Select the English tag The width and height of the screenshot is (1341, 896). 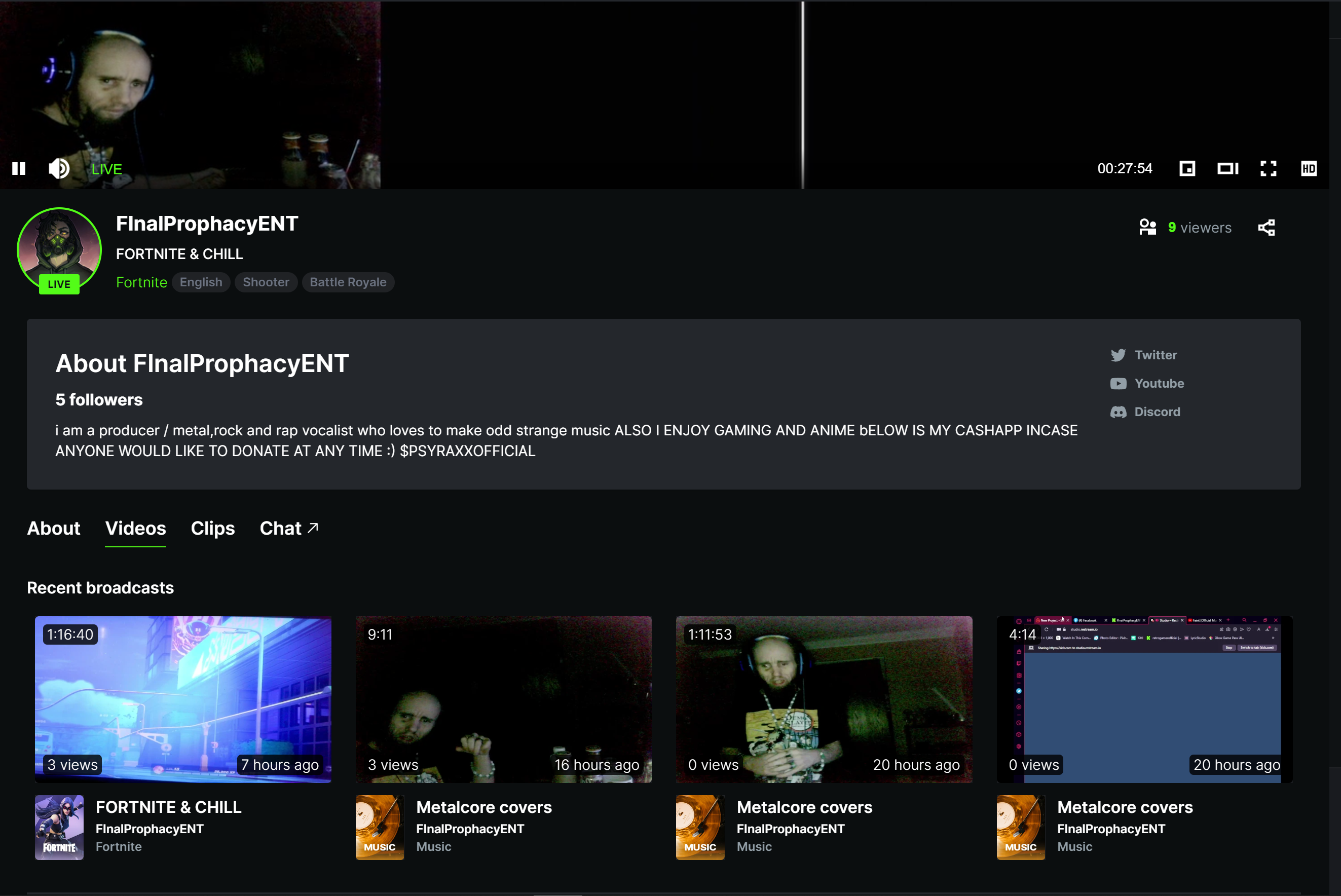[x=201, y=282]
